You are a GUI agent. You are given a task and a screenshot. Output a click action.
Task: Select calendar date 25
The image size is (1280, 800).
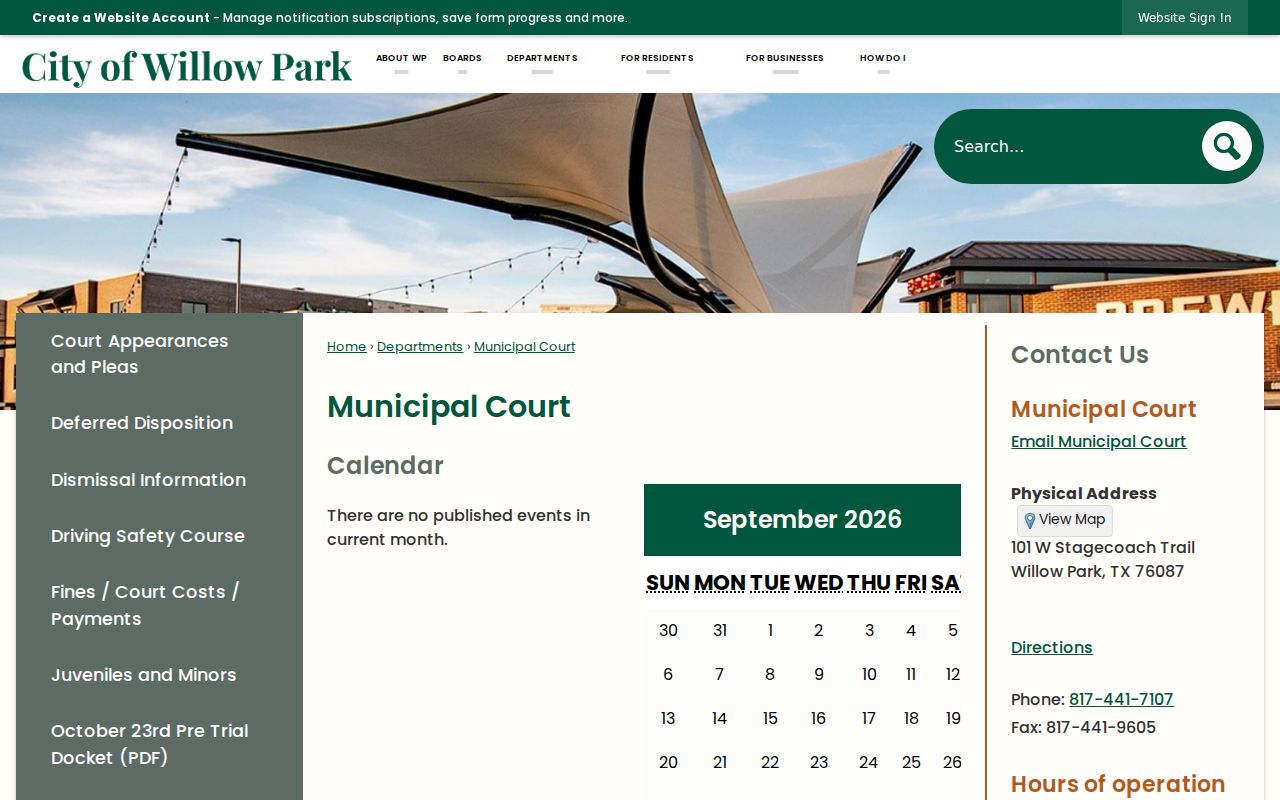911,763
